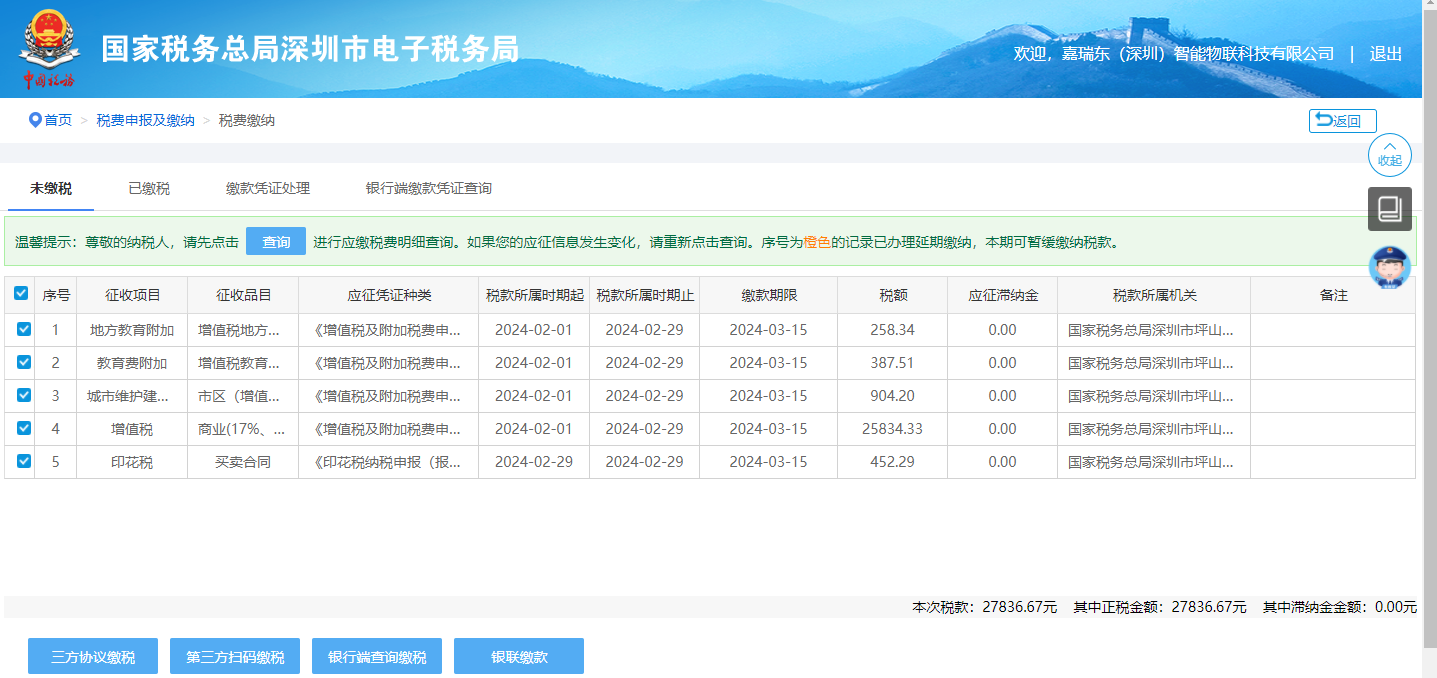Uncheck row 1 地方教育附加 checkbox
The height and width of the screenshot is (678, 1437).
coord(24,329)
